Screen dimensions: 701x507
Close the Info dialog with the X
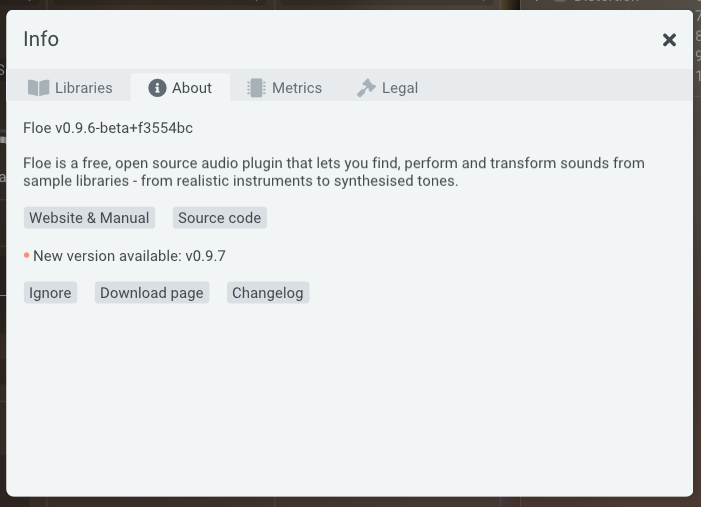click(669, 40)
